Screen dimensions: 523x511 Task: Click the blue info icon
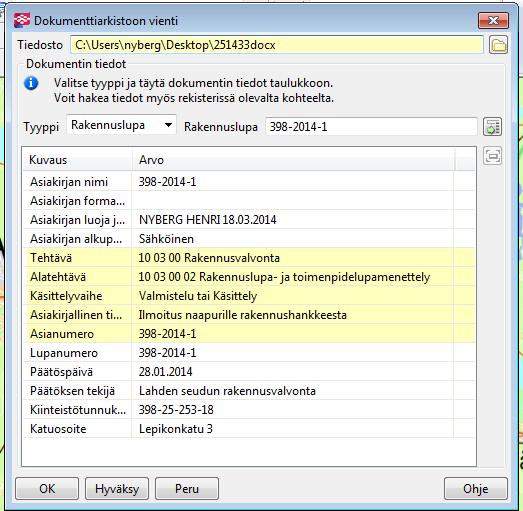click(x=31, y=83)
